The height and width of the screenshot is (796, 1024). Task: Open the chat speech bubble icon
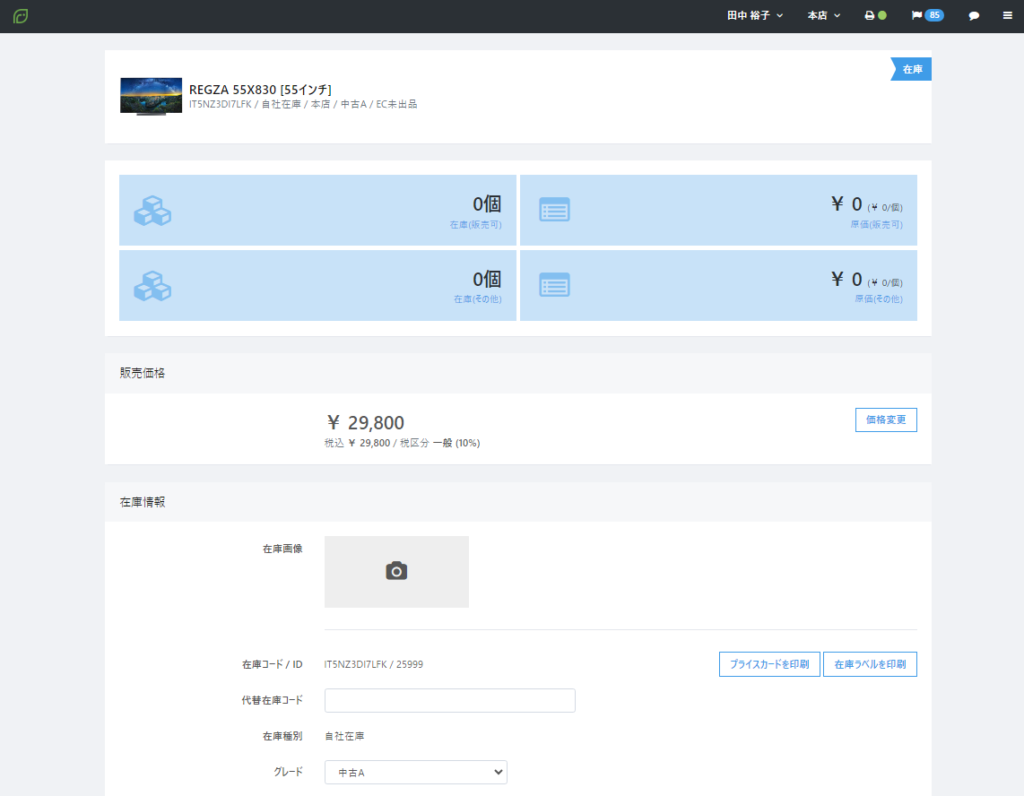pyautogui.click(x=974, y=16)
